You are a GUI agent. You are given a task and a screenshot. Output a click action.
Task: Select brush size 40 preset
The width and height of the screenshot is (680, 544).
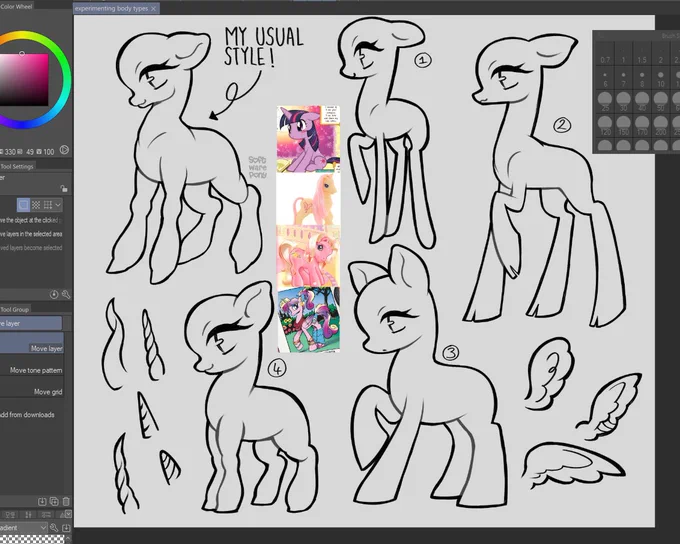click(x=642, y=102)
